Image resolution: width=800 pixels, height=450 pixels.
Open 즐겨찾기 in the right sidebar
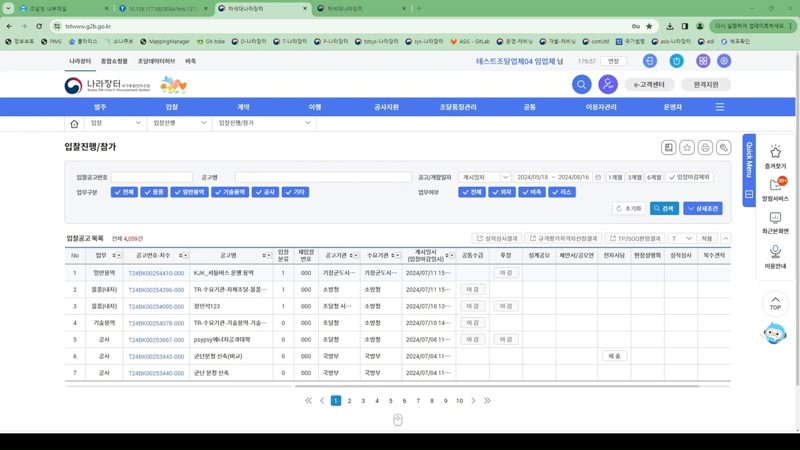775,157
